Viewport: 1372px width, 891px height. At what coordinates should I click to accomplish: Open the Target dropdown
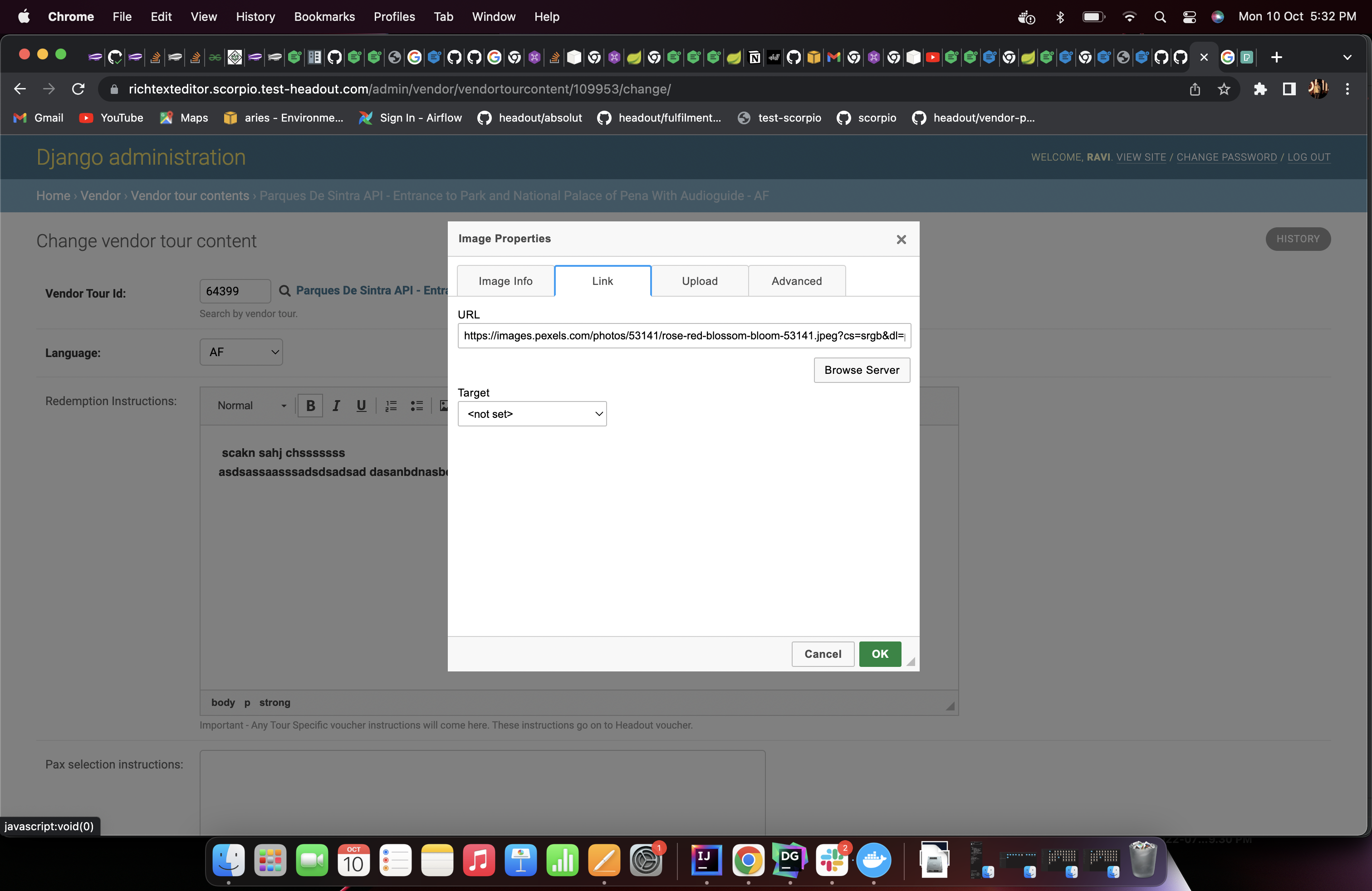point(531,414)
